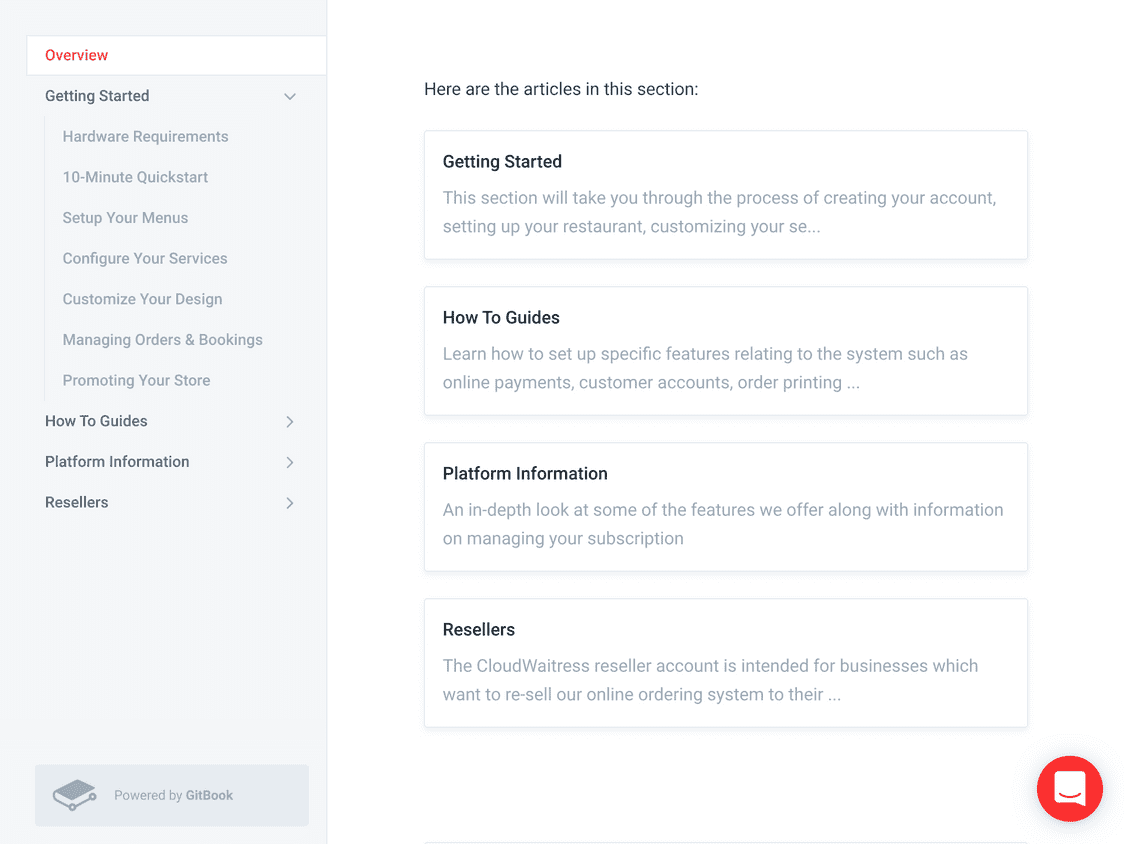Open the How To Guides card
The image size is (1125, 844).
pos(725,351)
